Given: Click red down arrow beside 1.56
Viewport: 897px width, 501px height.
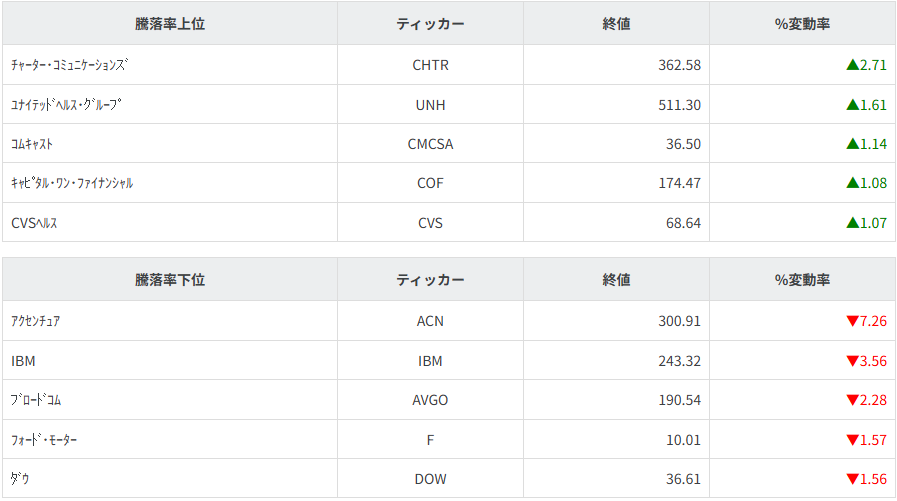Looking at the screenshot, I should pos(852,479).
